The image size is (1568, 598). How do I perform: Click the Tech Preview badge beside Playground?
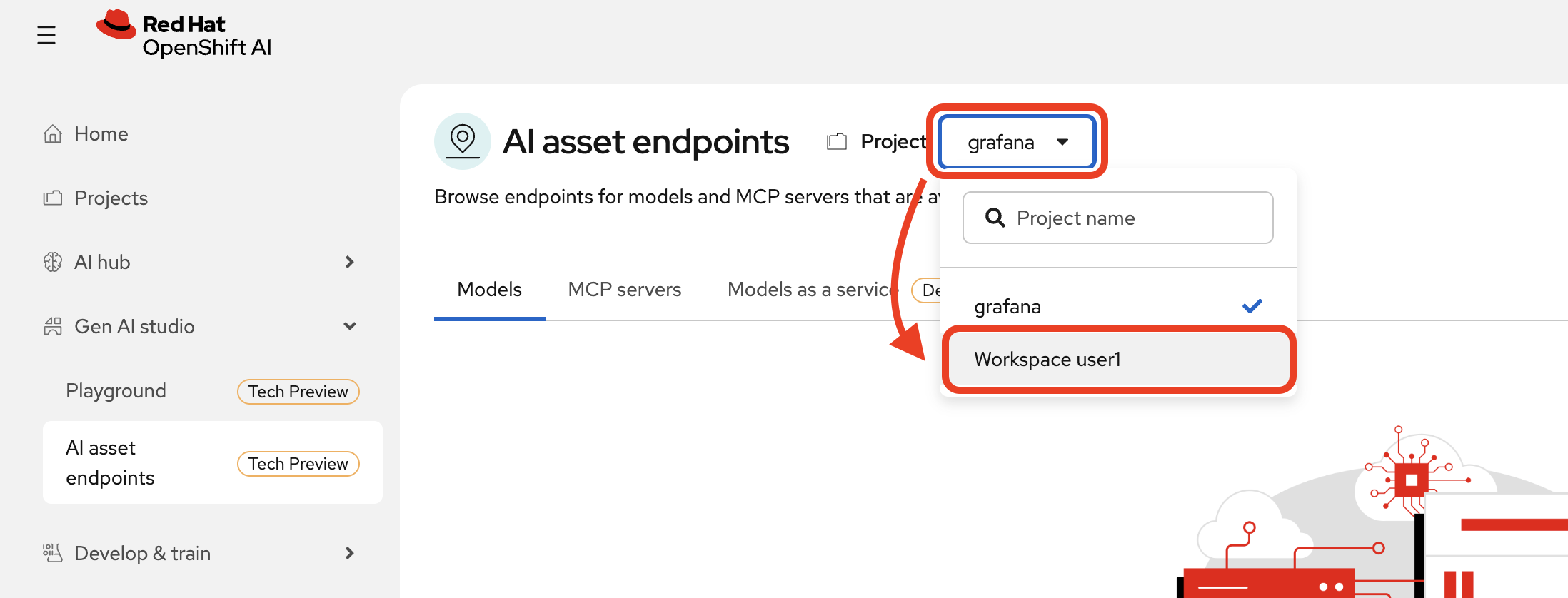pyautogui.click(x=298, y=391)
